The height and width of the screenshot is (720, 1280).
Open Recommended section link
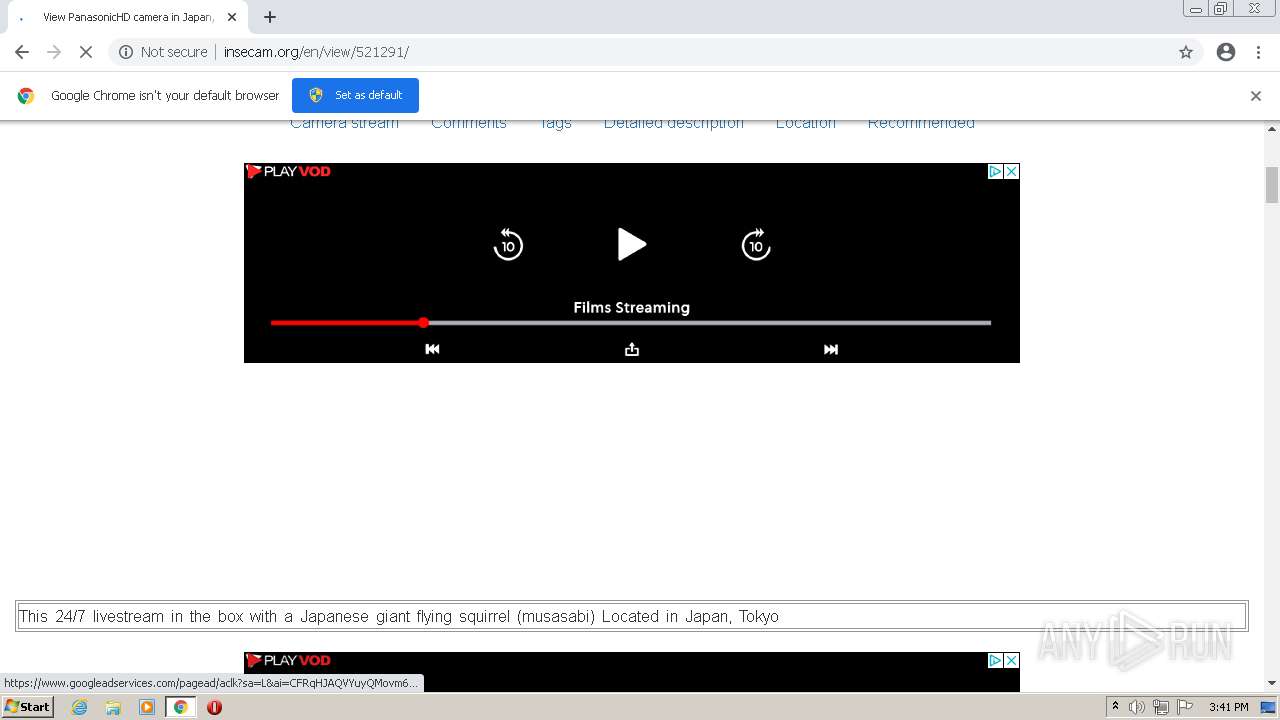coord(921,124)
